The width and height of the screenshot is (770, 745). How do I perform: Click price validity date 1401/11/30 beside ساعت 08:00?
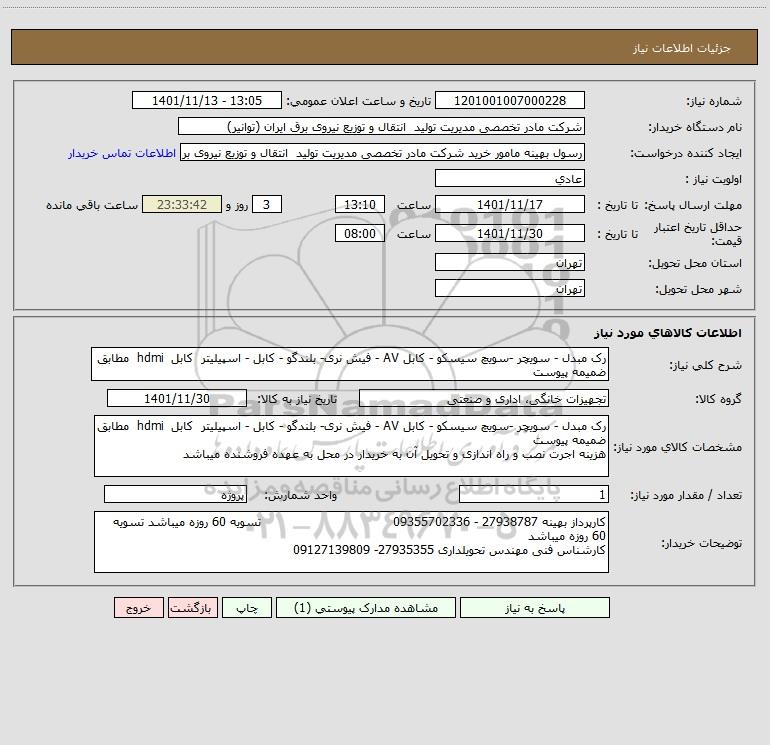click(x=510, y=233)
